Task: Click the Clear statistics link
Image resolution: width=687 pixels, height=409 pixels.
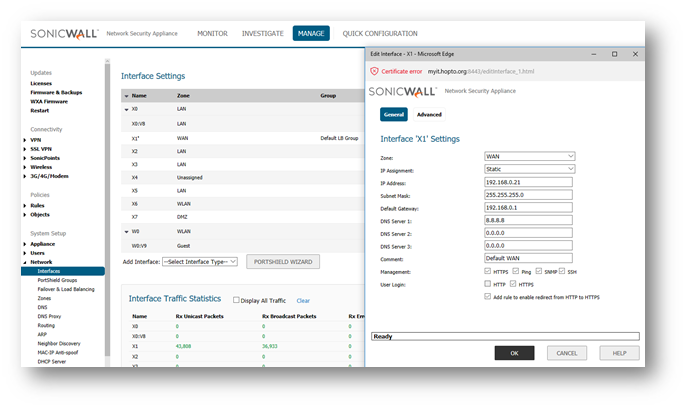Action: [303, 300]
